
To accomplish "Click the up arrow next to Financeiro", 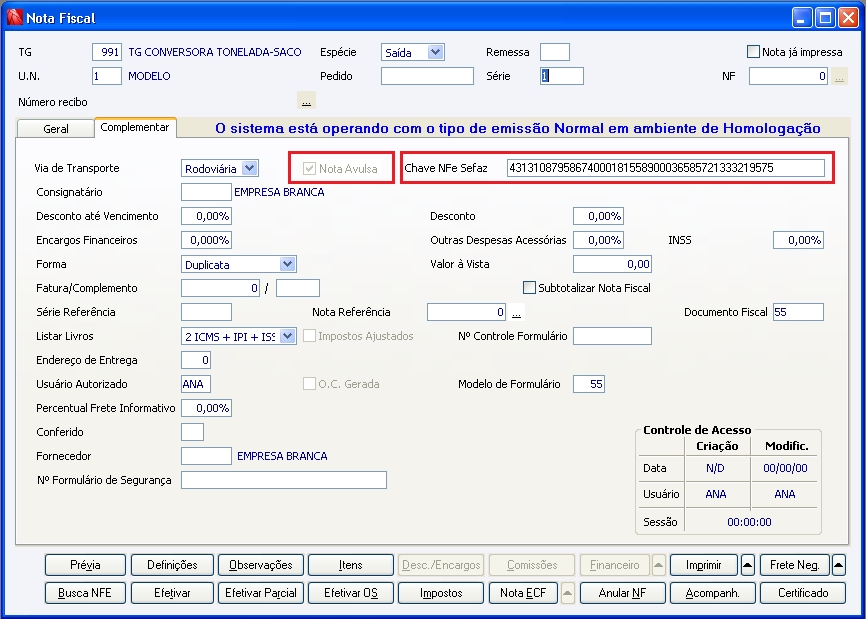I will tap(658, 565).
